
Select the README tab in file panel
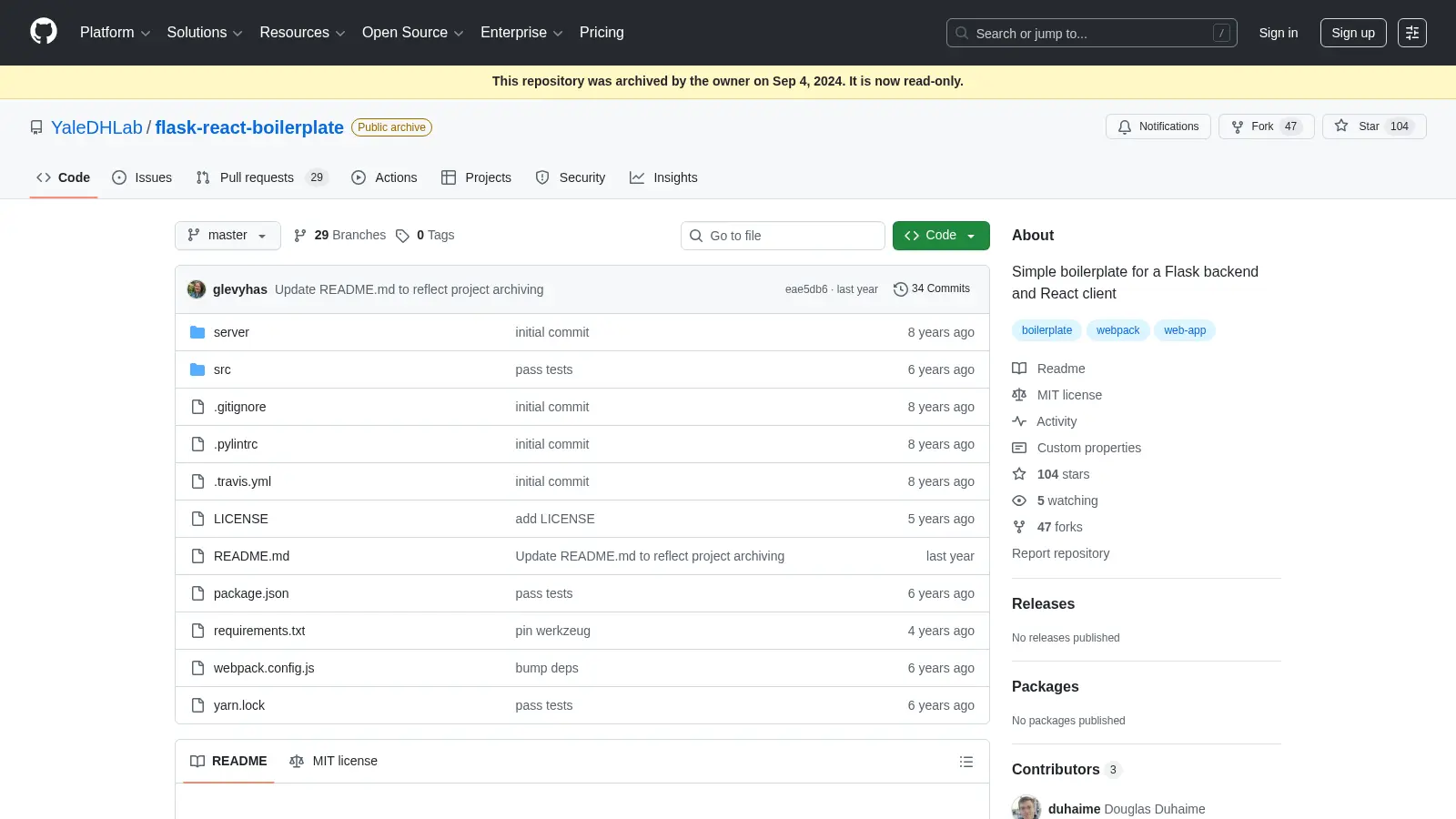point(228,762)
